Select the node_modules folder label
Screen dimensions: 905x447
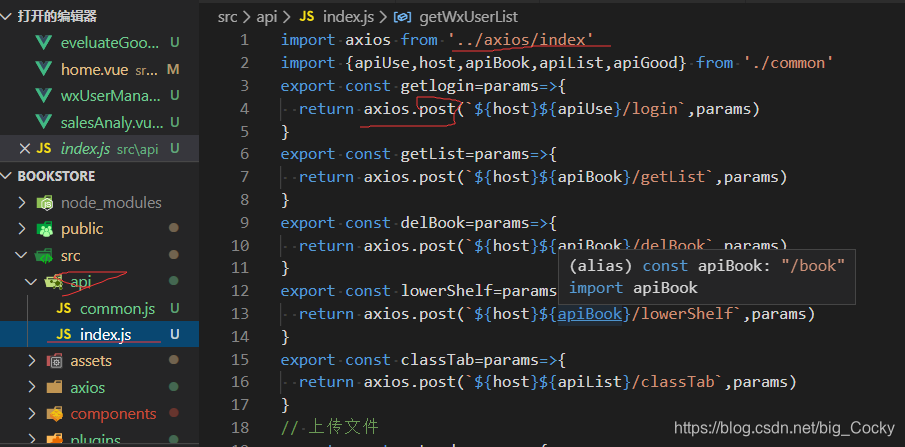(x=111, y=203)
